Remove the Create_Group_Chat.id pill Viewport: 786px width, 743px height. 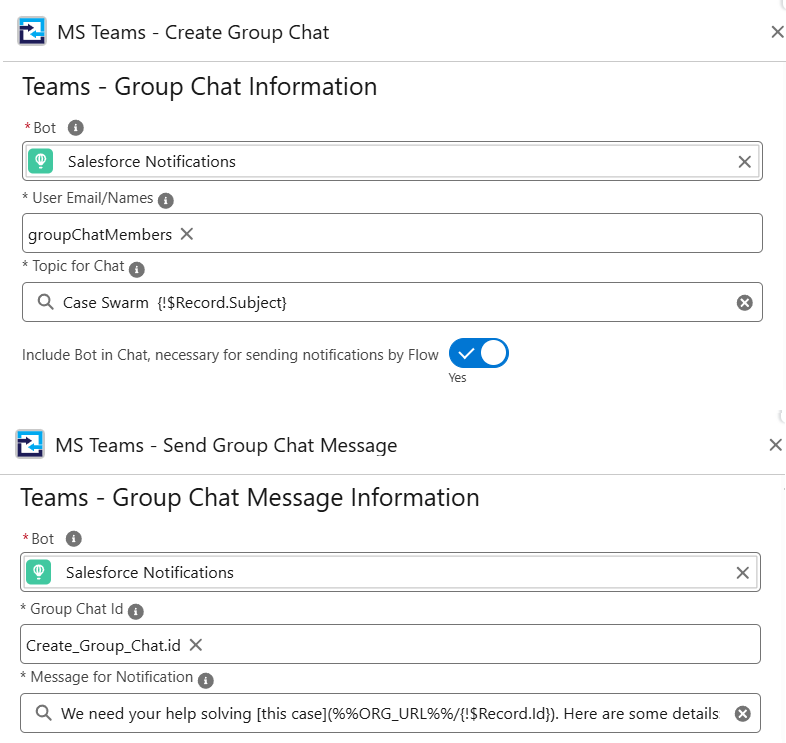(195, 645)
